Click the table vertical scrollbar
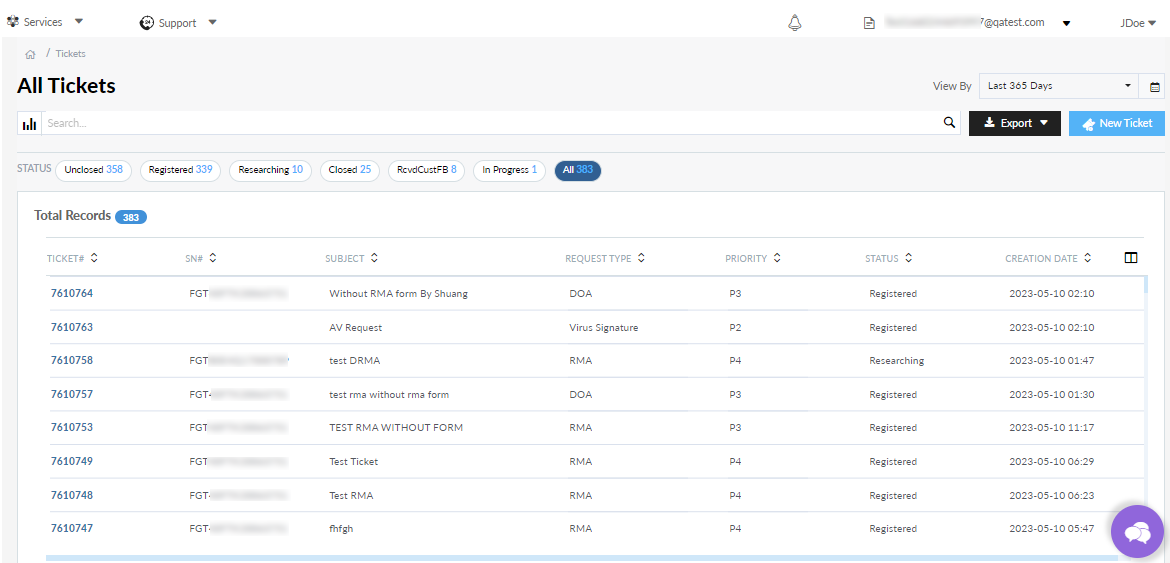The image size is (1170, 563). pos(1145,284)
